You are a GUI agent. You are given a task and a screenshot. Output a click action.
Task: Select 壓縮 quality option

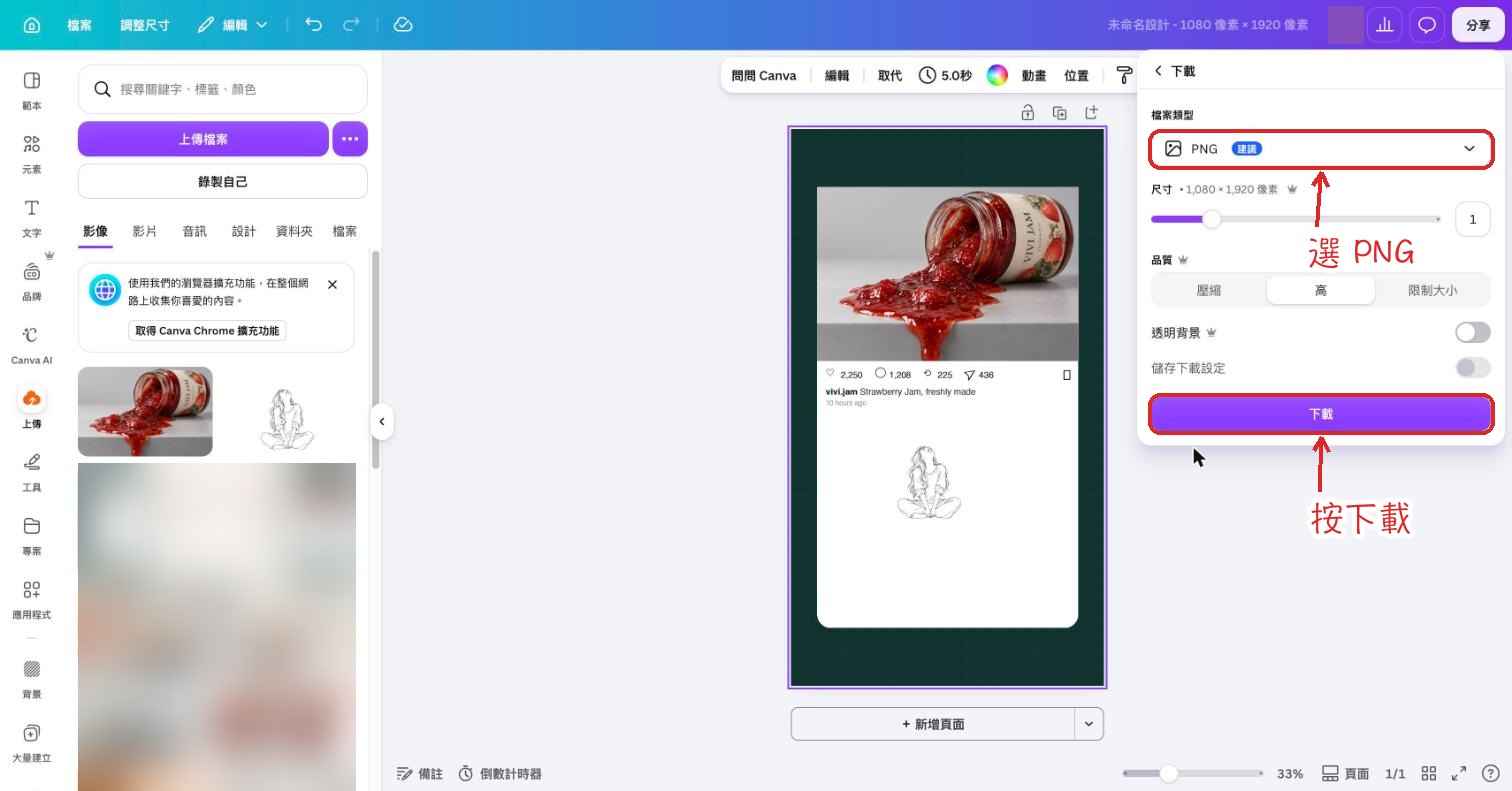1209,290
